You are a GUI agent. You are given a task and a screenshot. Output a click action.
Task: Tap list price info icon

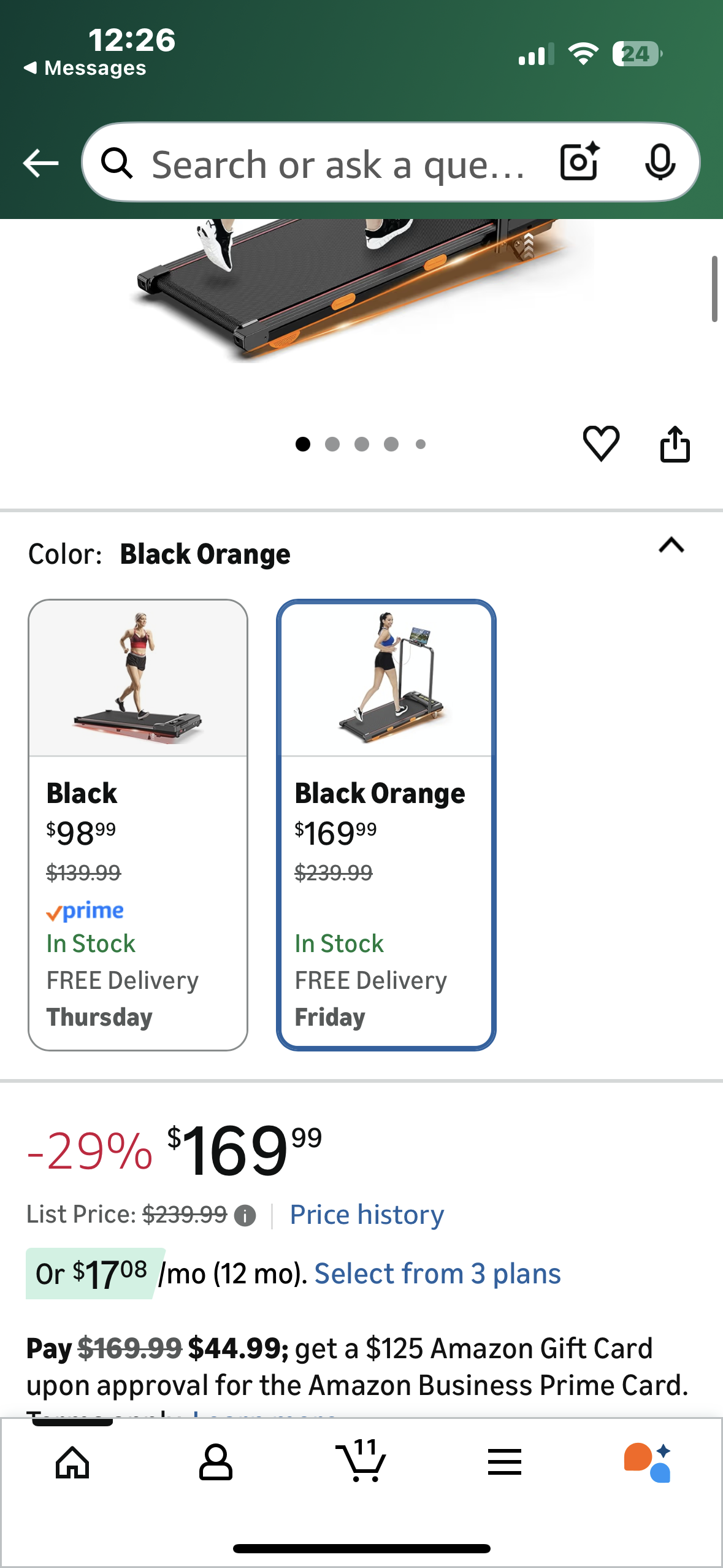pyautogui.click(x=245, y=1215)
